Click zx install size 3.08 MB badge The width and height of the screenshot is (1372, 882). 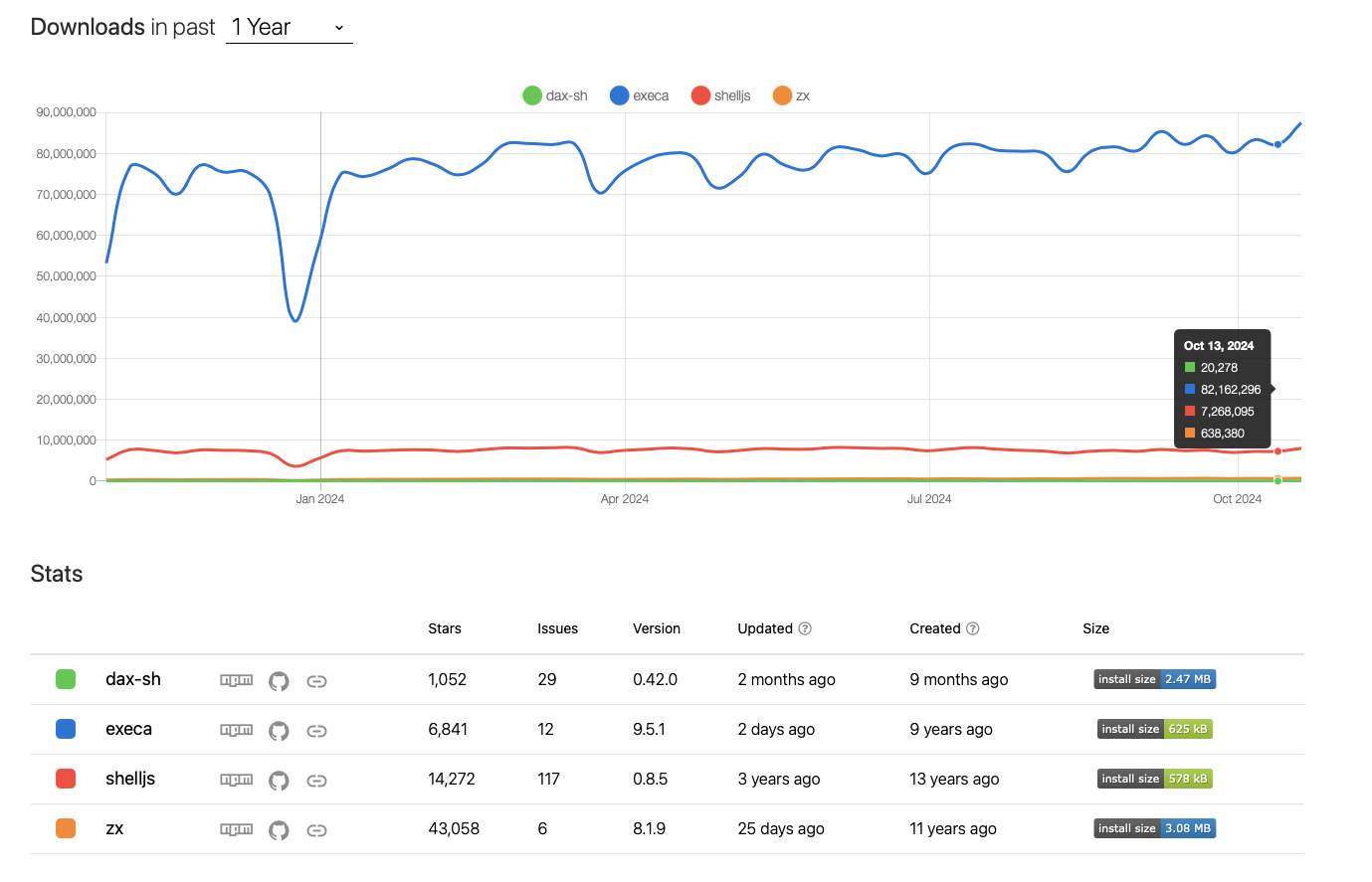pos(1155,828)
